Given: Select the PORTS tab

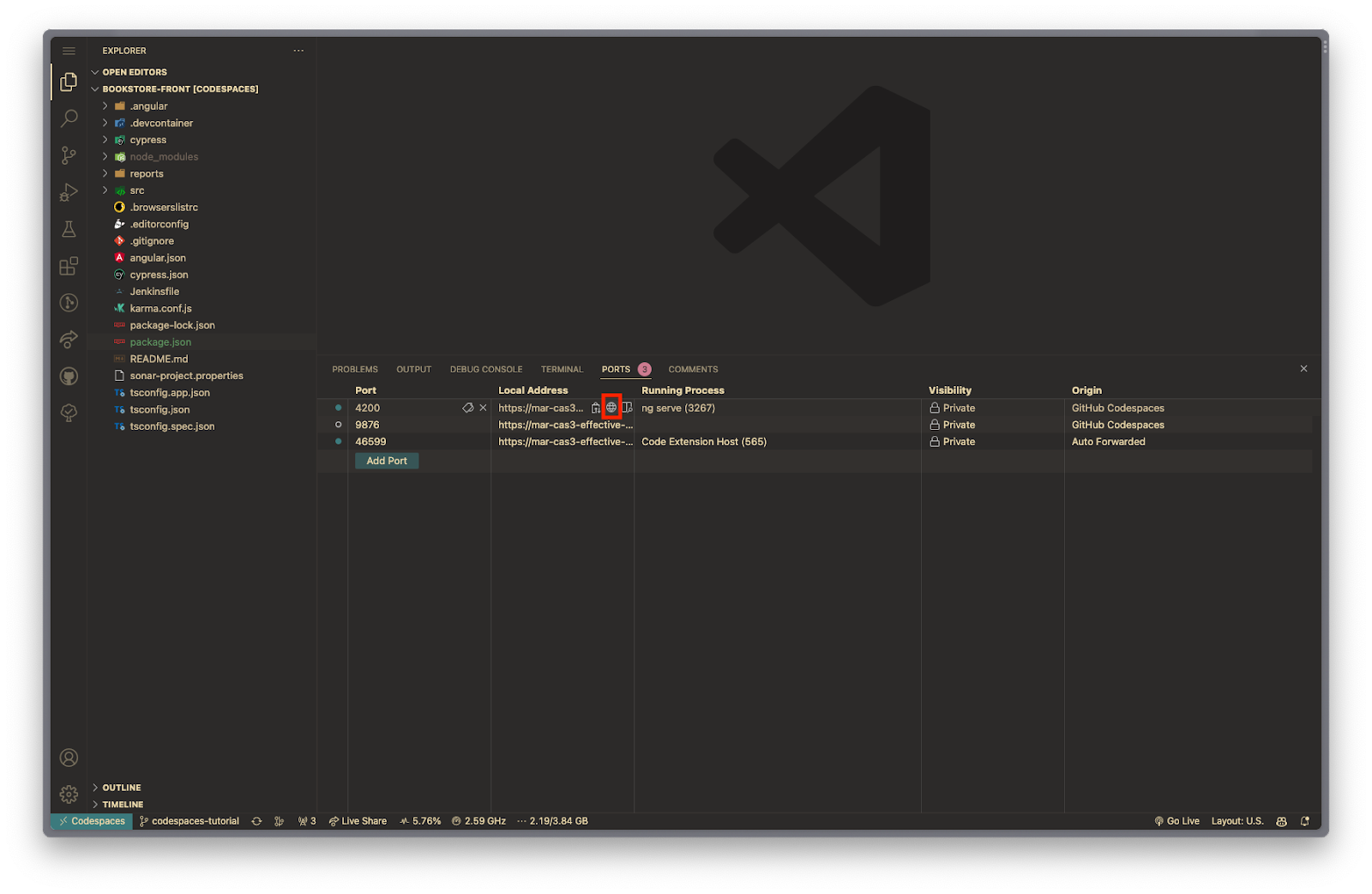Looking at the screenshot, I should (x=616, y=370).
